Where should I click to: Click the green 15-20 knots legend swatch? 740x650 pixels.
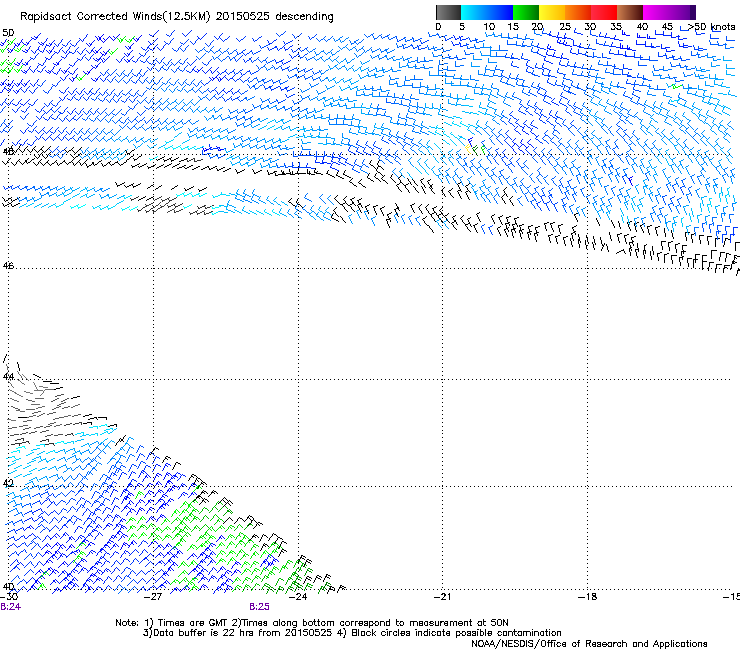[x=526, y=12]
